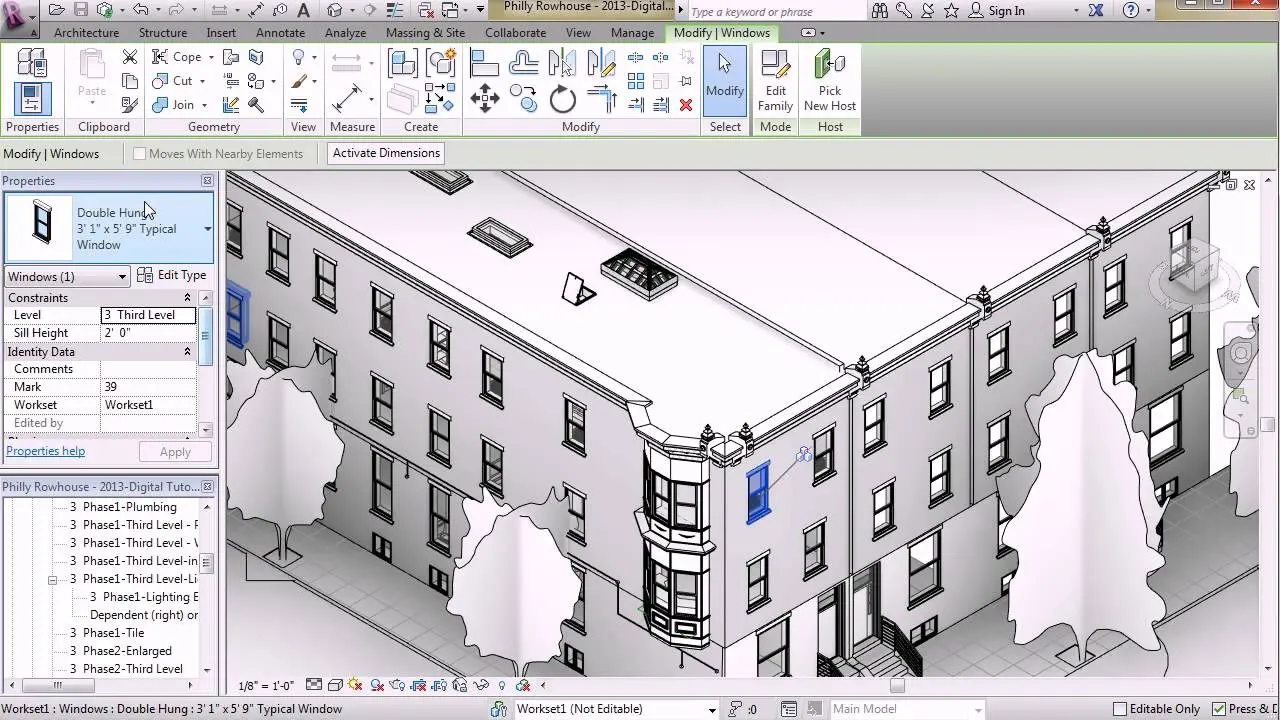
Task: Click the Move tool icon
Action: [485, 97]
